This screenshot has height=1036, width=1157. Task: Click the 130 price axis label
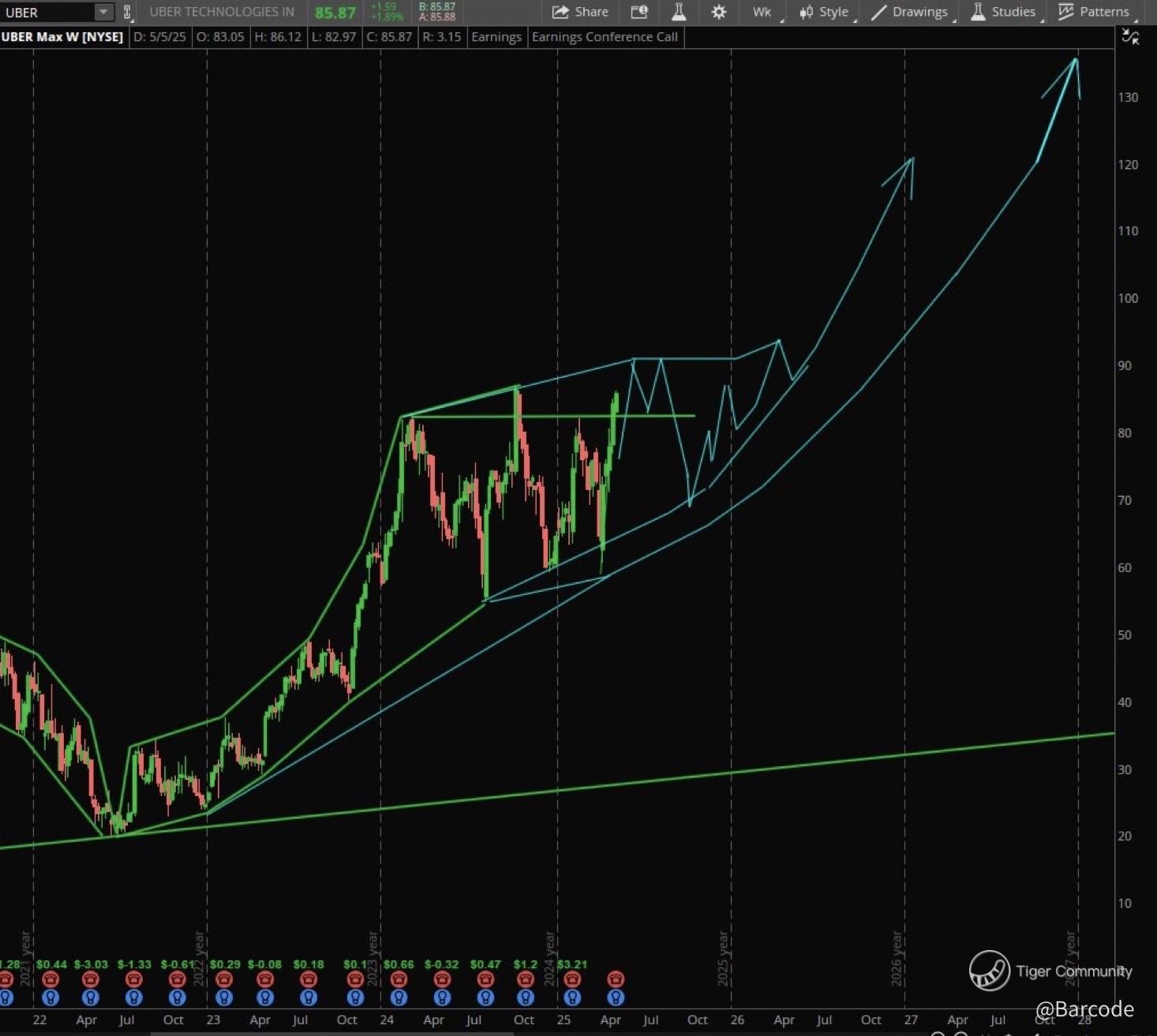(1128, 97)
